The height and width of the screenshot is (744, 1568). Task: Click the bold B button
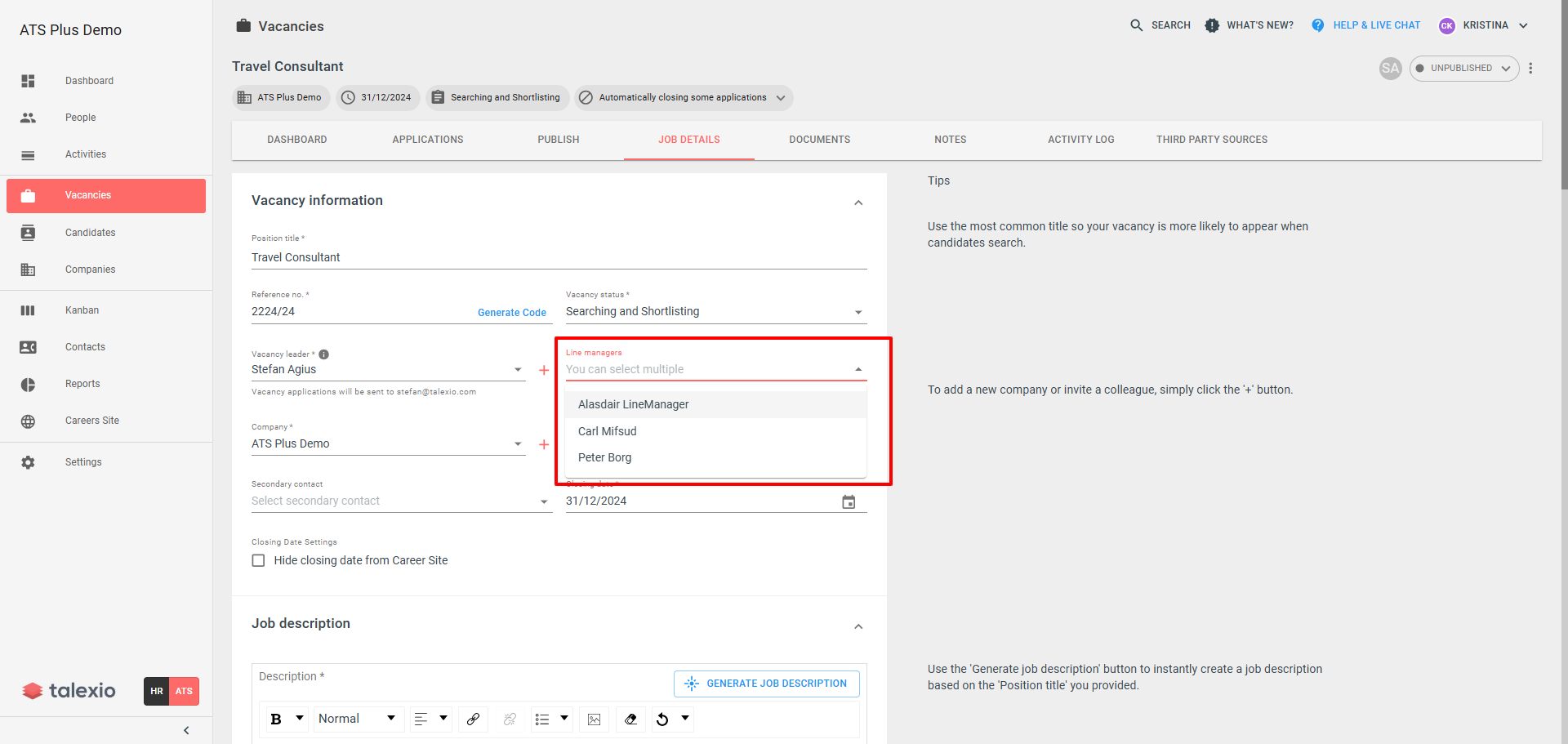276,719
